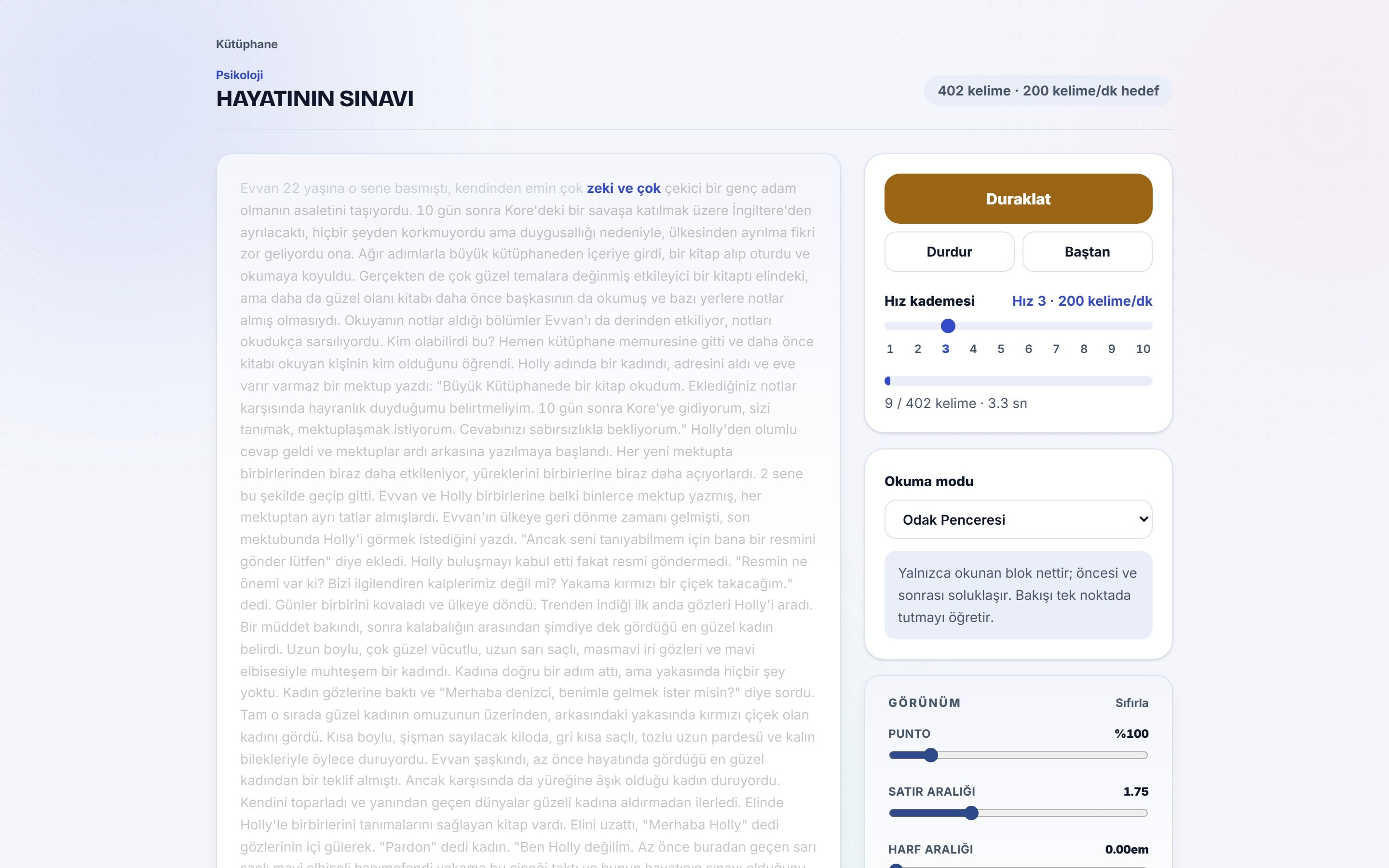Image resolution: width=1389 pixels, height=868 pixels.
Task: Stop the session with Durdur
Action: 949,251
